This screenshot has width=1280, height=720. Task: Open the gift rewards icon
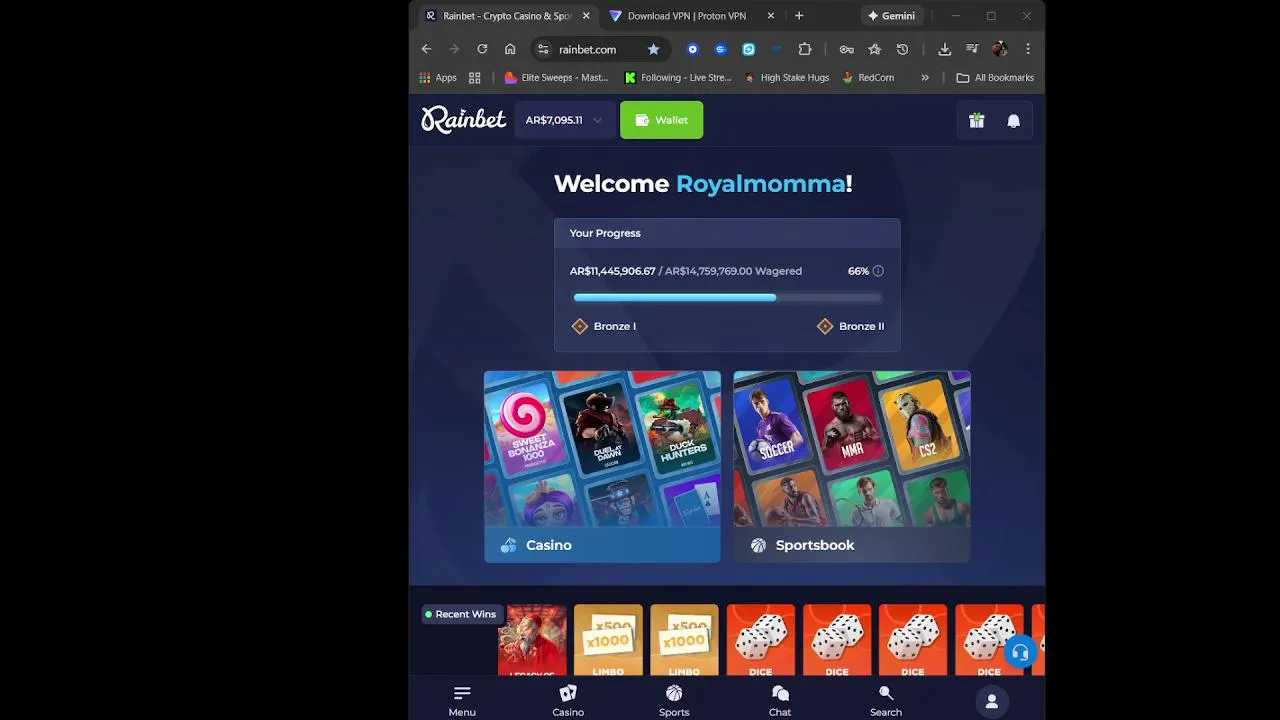tap(977, 121)
